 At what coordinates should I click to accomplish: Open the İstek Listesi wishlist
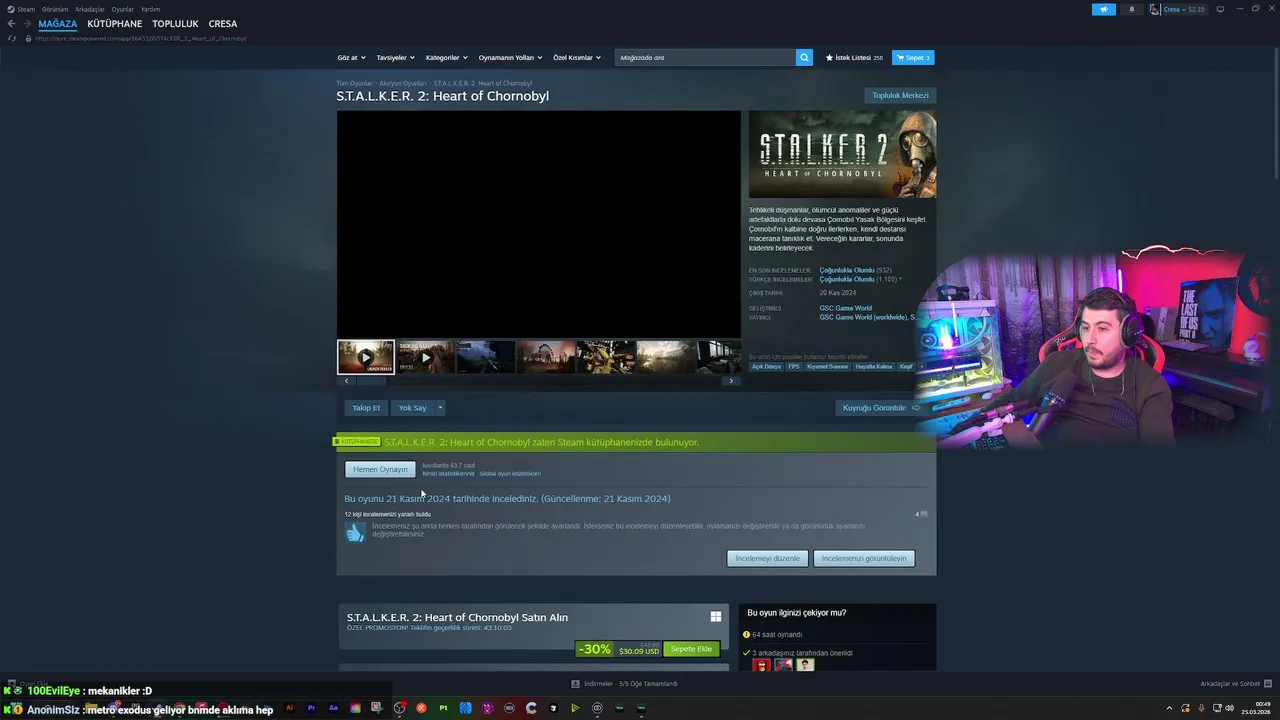point(854,58)
